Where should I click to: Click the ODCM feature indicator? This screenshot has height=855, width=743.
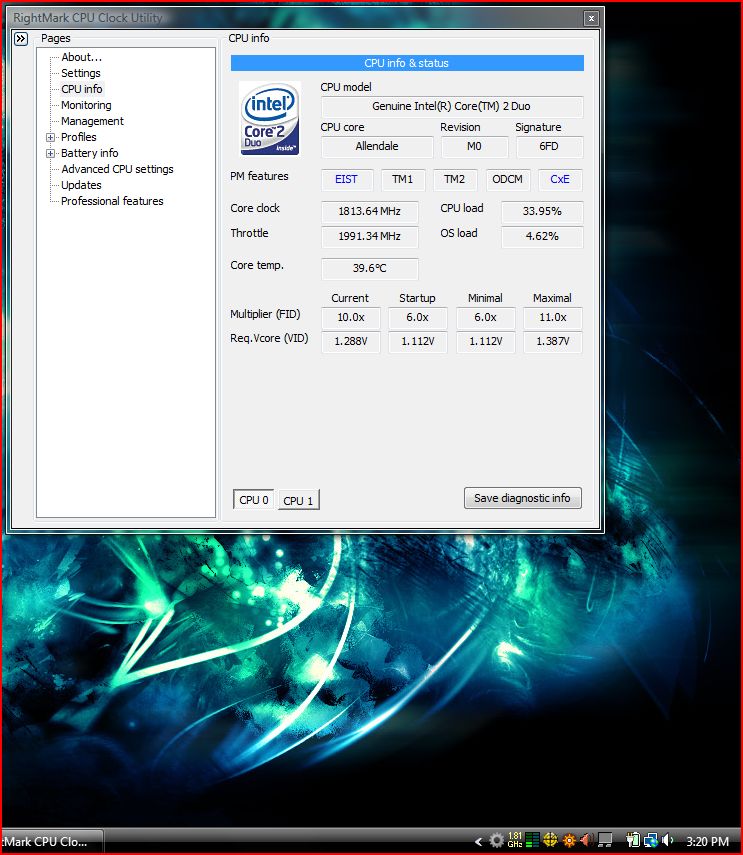(508, 179)
